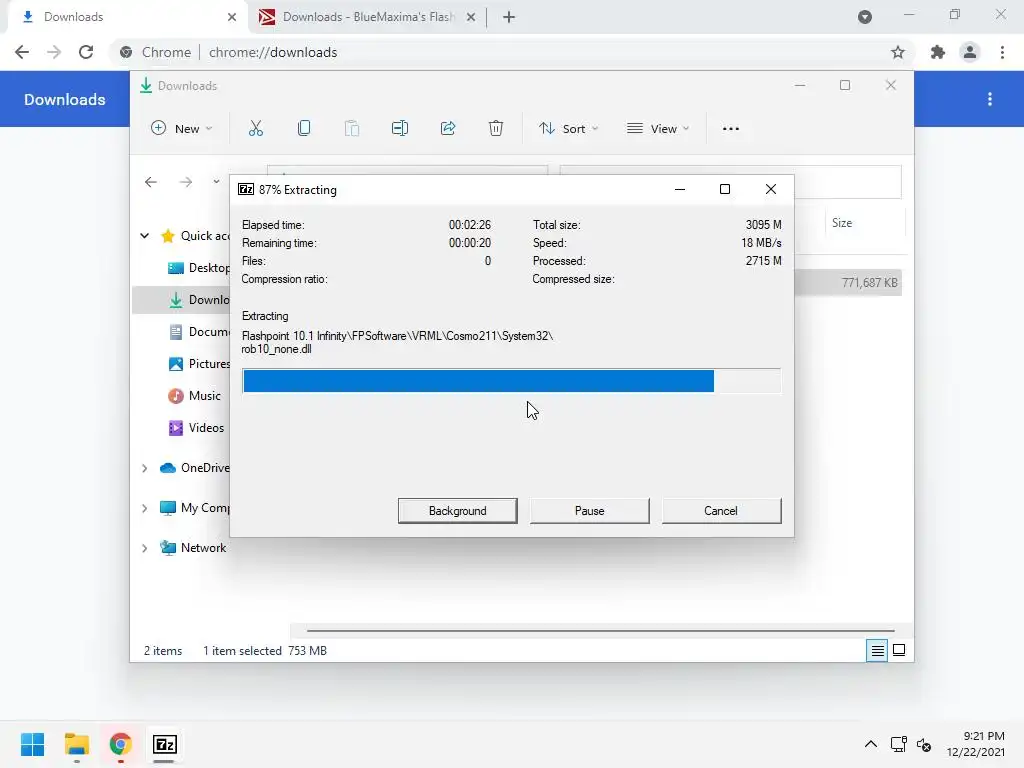The image size is (1024, 768).
Task: Click the Cut scissors icon in Explorer toolbar
Action: (x=255, y=129)
